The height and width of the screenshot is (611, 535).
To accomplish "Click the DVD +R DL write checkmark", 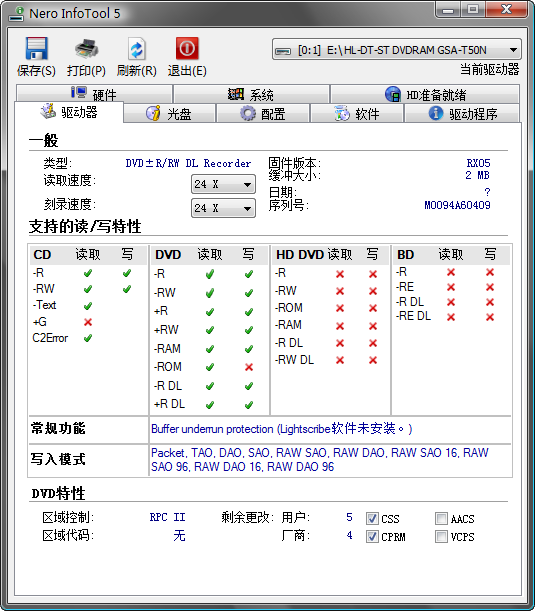I will click(249, 405).
